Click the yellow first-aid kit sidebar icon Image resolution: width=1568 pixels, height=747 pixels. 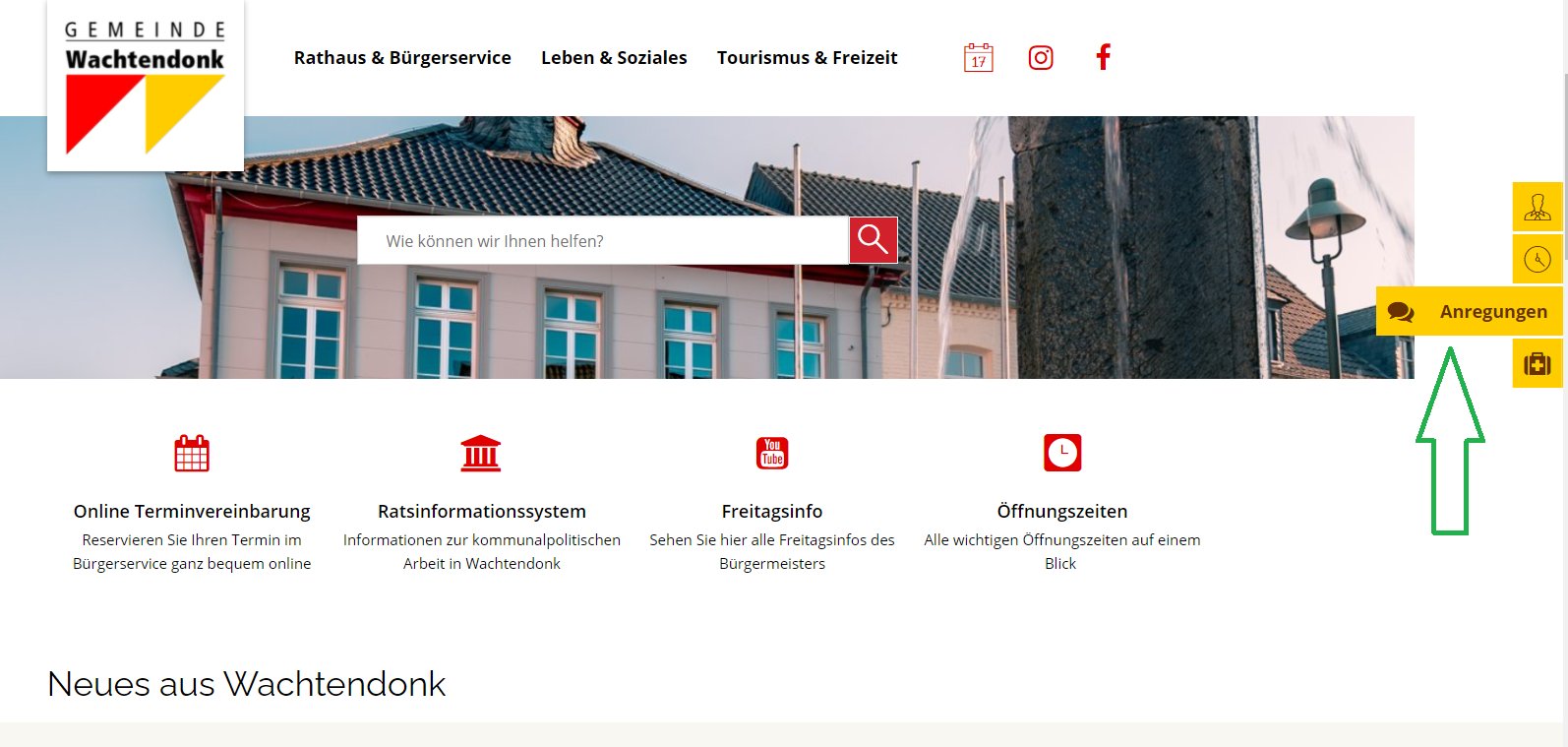pos(1538,363)
